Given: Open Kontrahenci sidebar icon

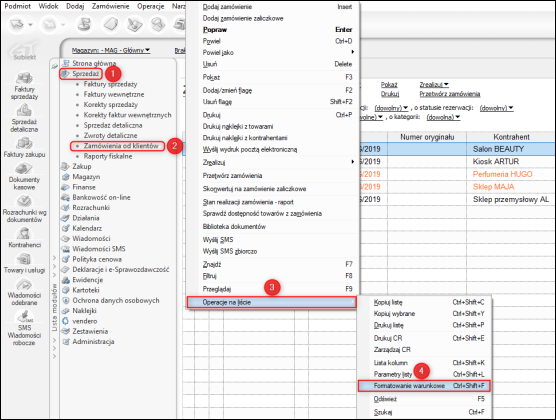Looking at the screenshot, I should click(x=24, y=237).
